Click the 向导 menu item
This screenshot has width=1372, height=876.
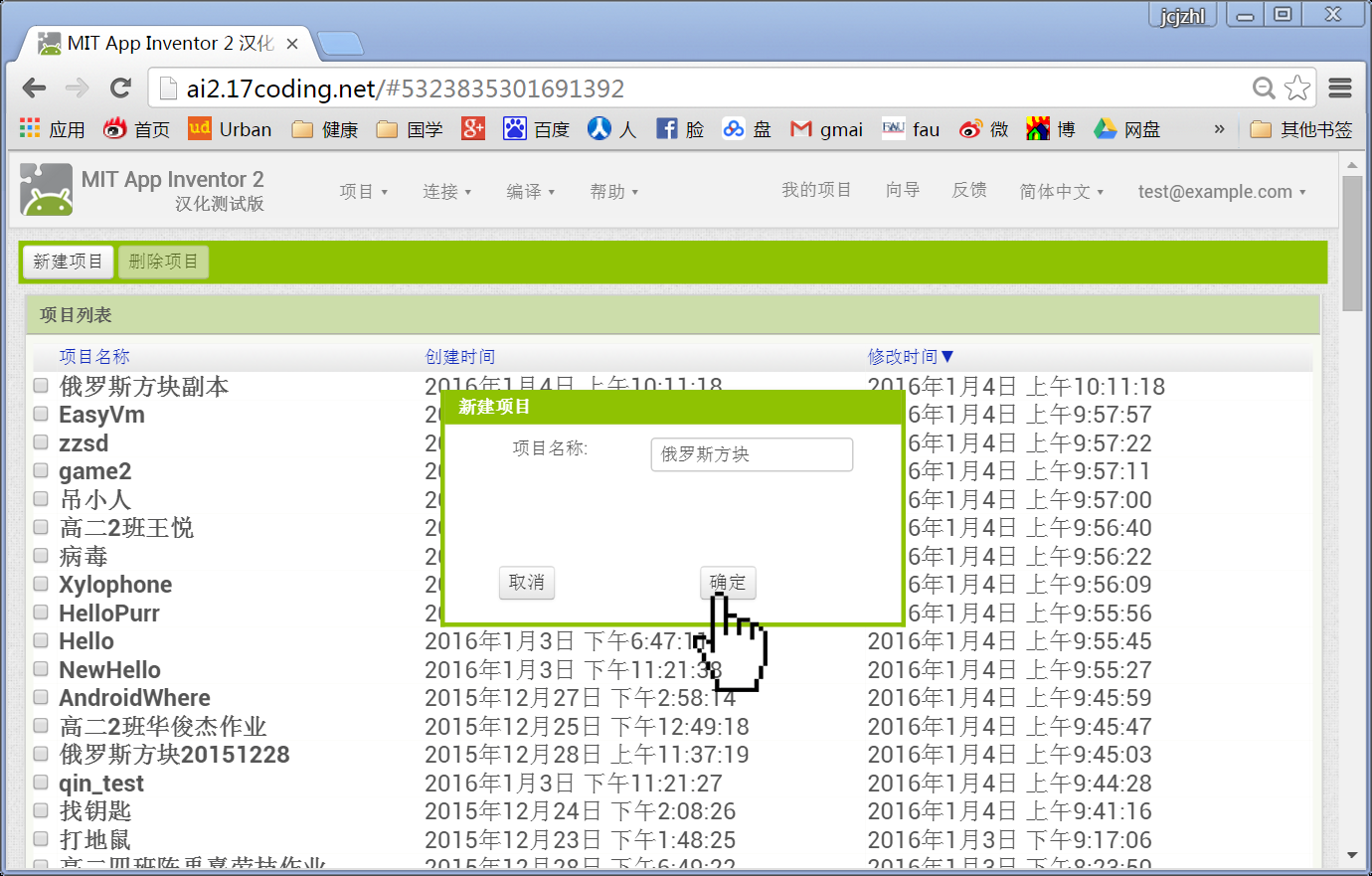click(902, 190)
